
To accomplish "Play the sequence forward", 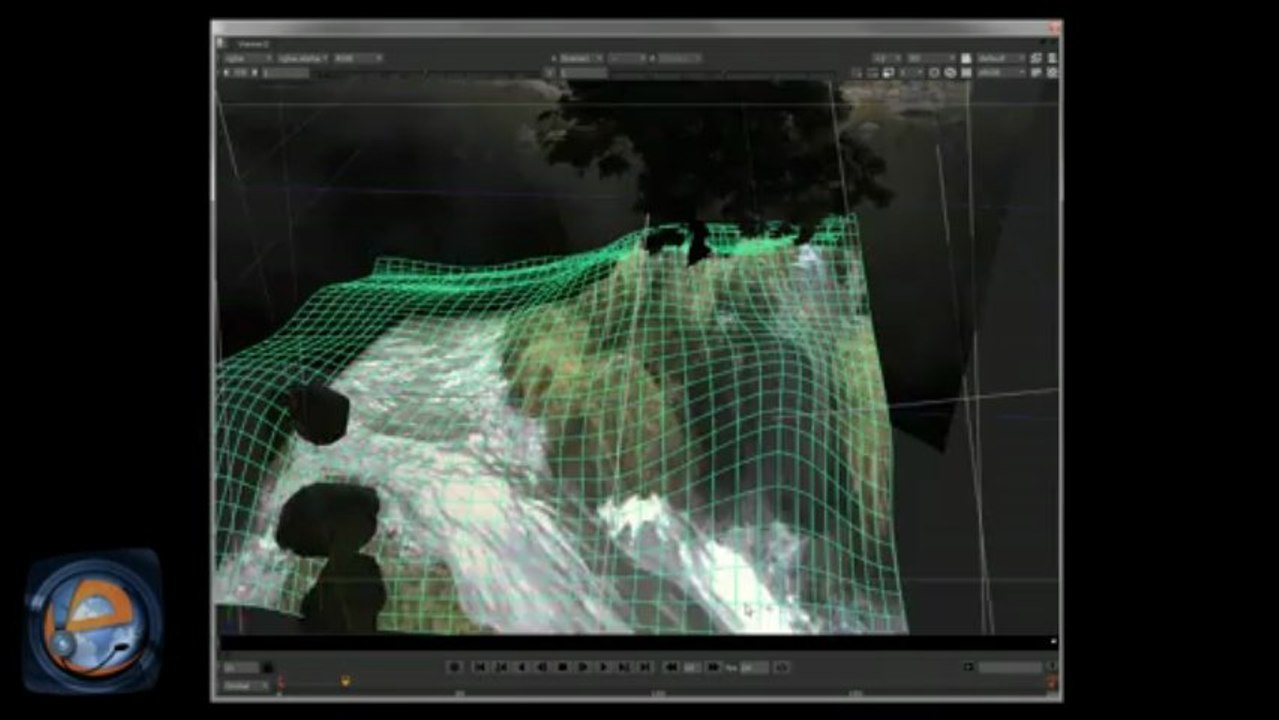I will point(583,667).
